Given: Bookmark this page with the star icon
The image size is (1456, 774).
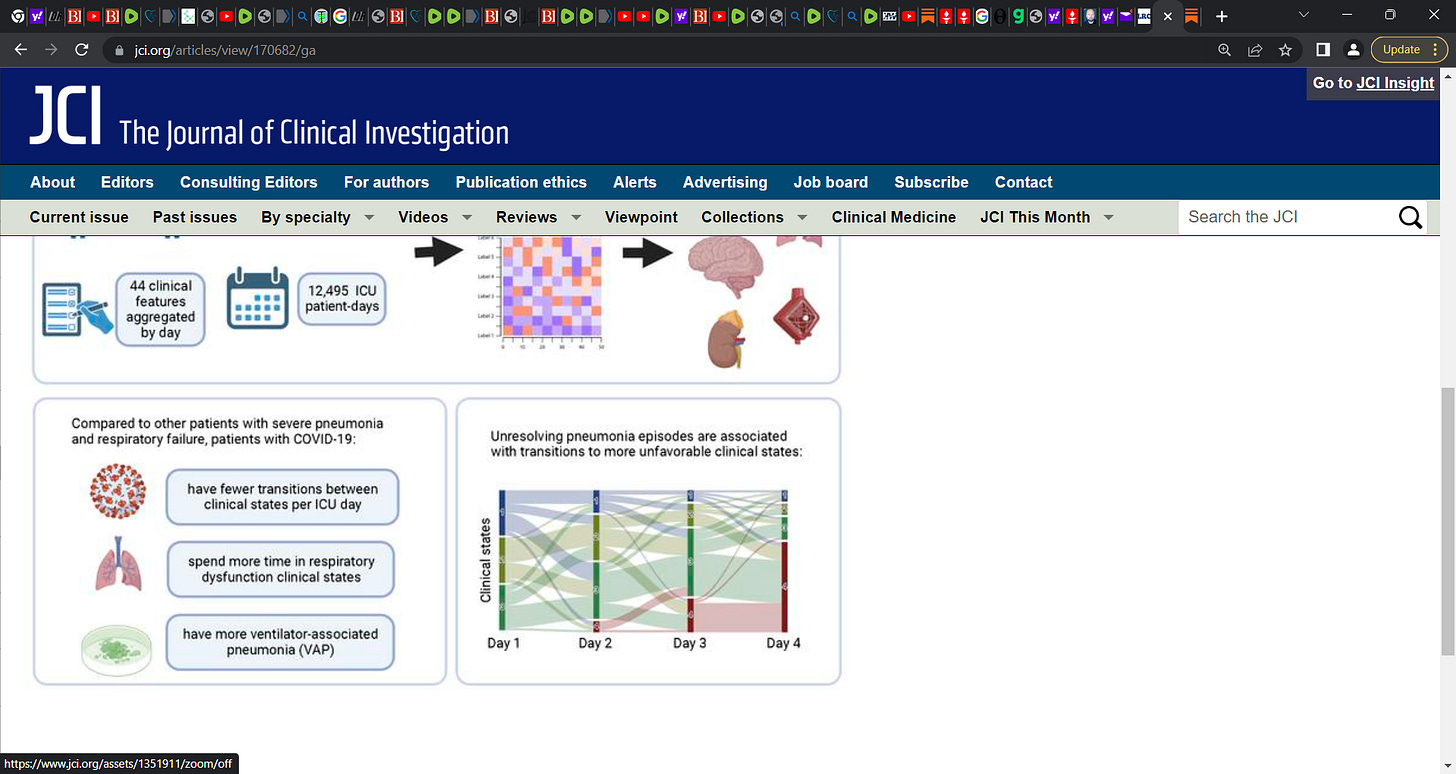Looking at the screenshot, I should [x=1286, y=50].
